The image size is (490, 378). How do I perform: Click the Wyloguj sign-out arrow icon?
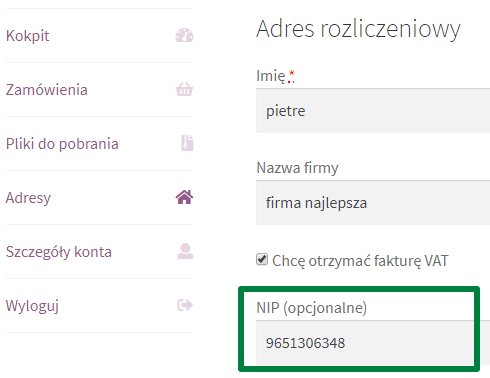coord(185,305)
